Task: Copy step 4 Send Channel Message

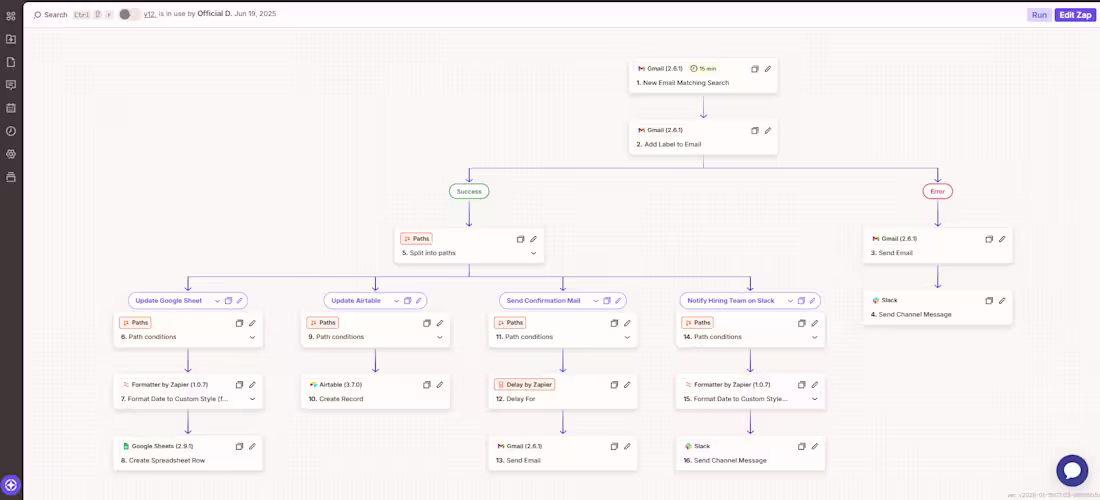Action: [x=989, y=300]
